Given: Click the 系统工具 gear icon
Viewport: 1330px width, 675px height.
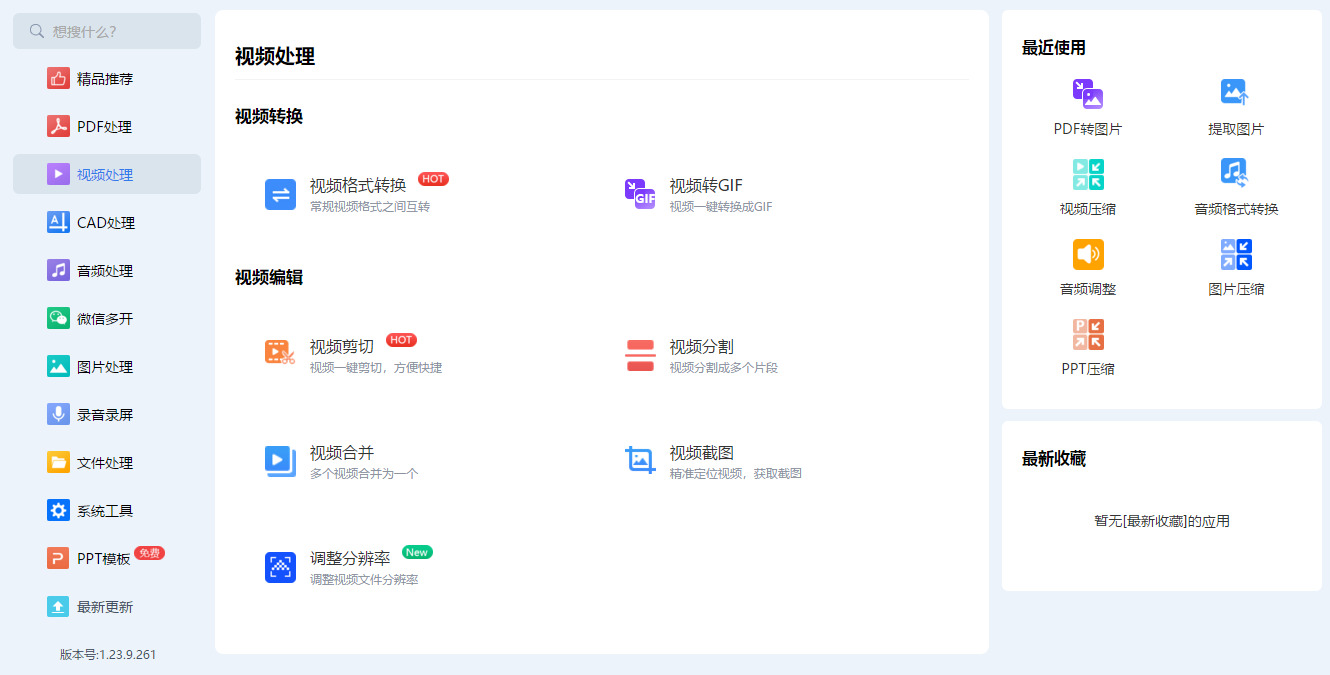Looking at the screenshot, I should pos(58,511).
